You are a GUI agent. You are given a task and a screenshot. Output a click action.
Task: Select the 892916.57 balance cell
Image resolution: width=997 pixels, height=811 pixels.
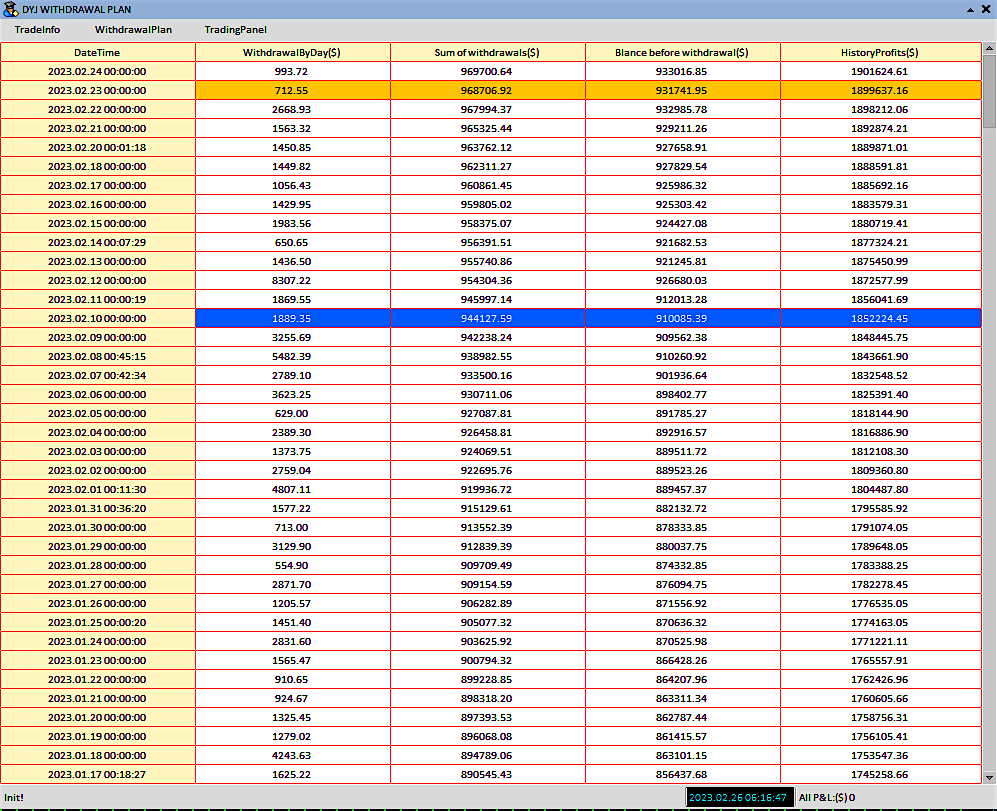click(682, 433)
